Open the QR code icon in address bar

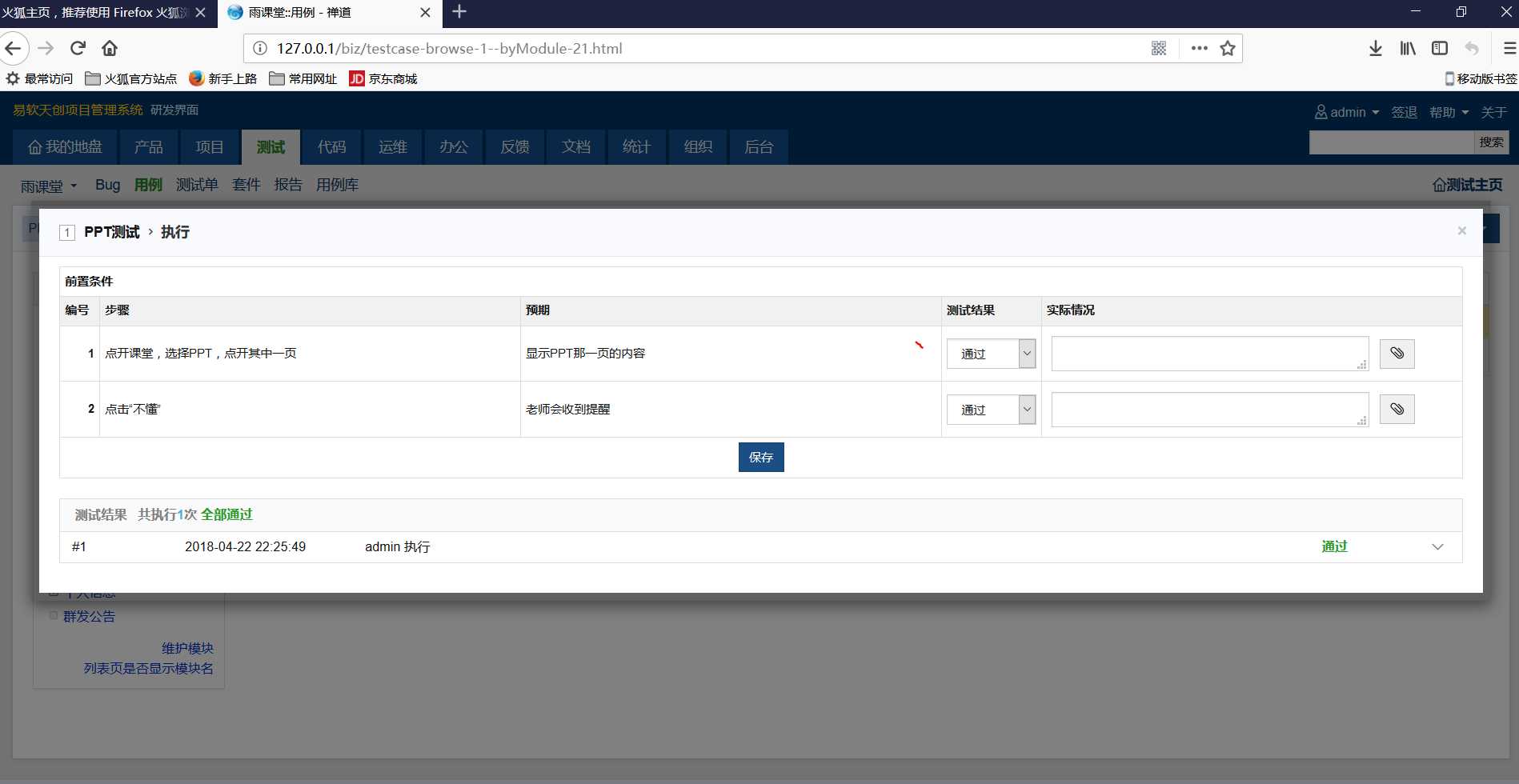tap(1158, 48)
